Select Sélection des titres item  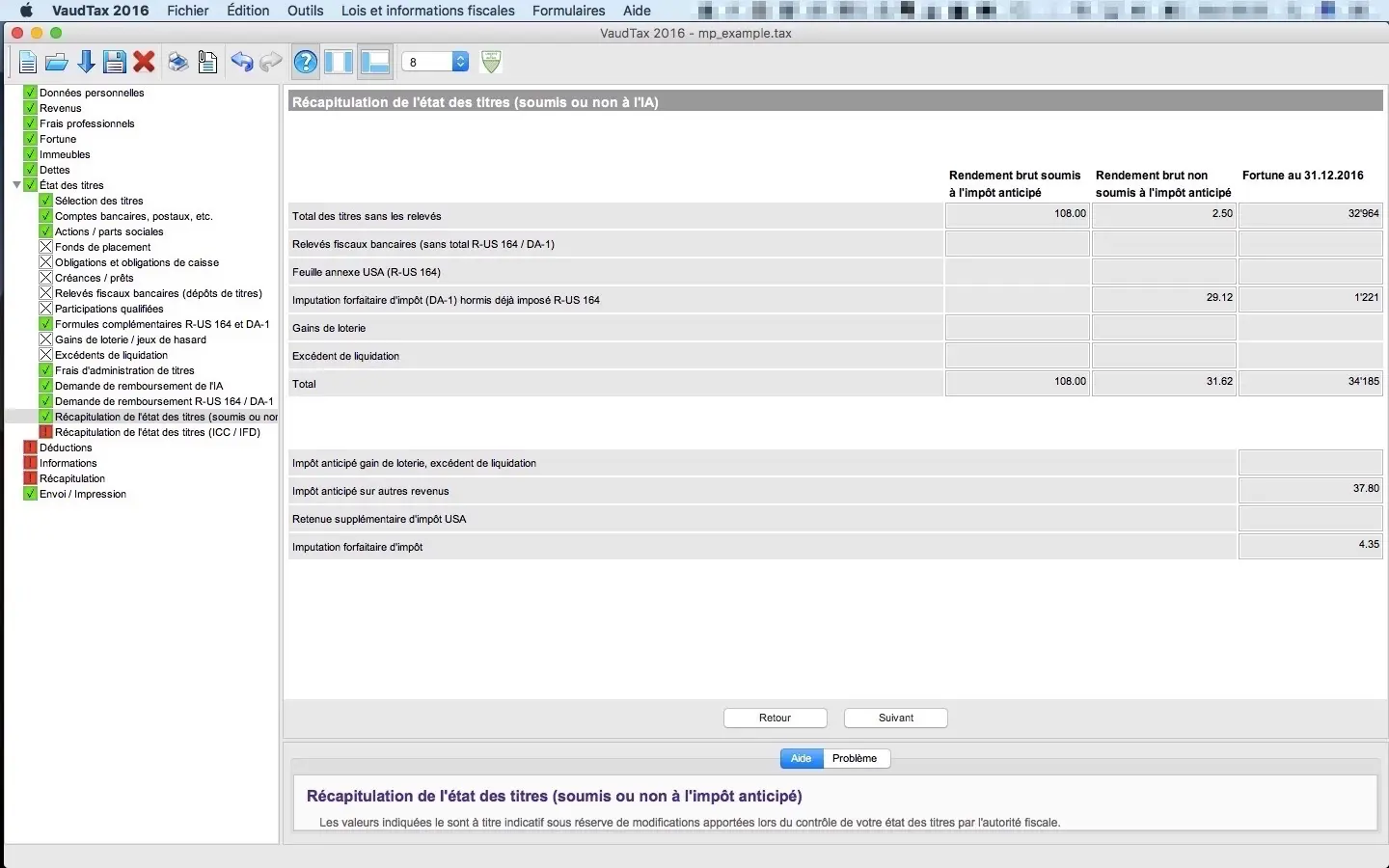click(99, 201)
